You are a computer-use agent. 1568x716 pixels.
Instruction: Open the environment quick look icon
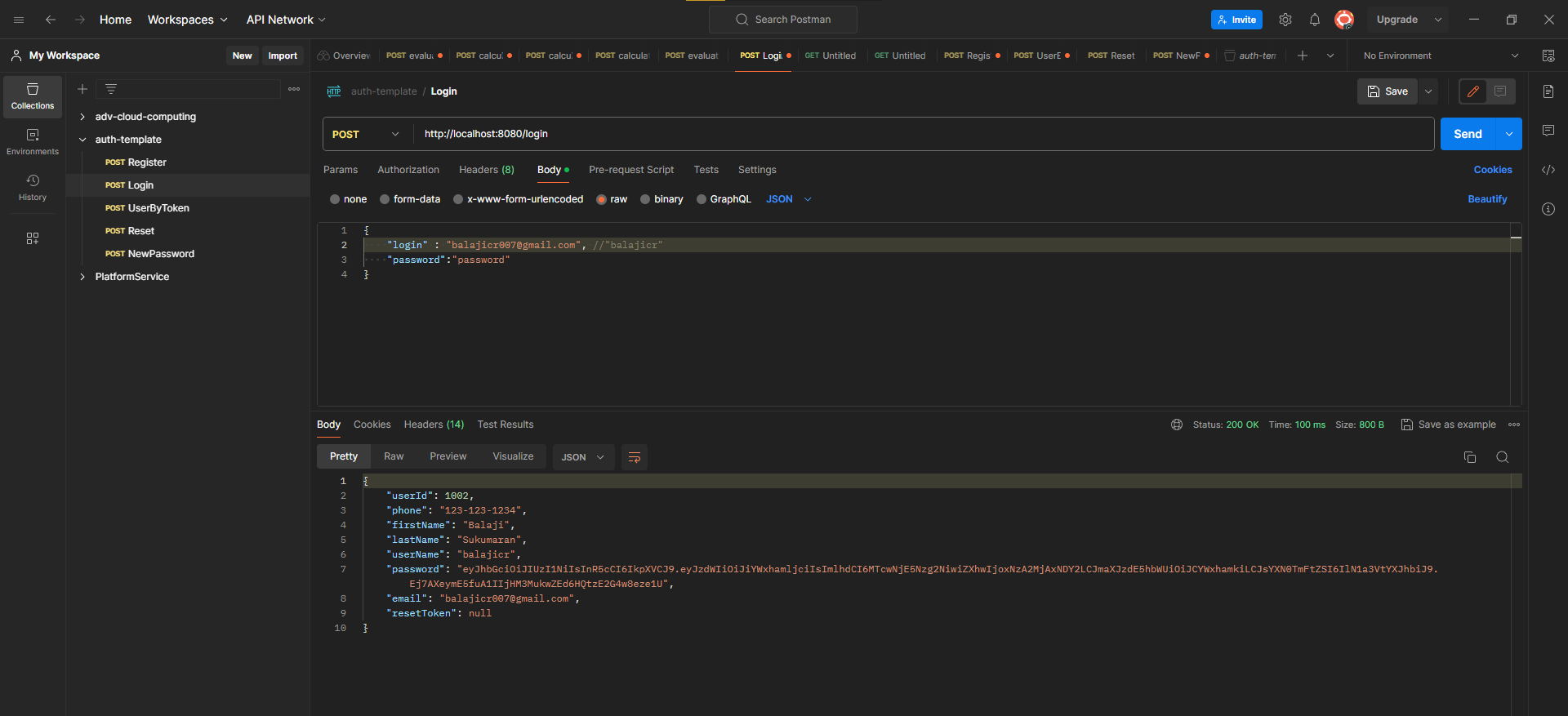(x=1548, y=56)
